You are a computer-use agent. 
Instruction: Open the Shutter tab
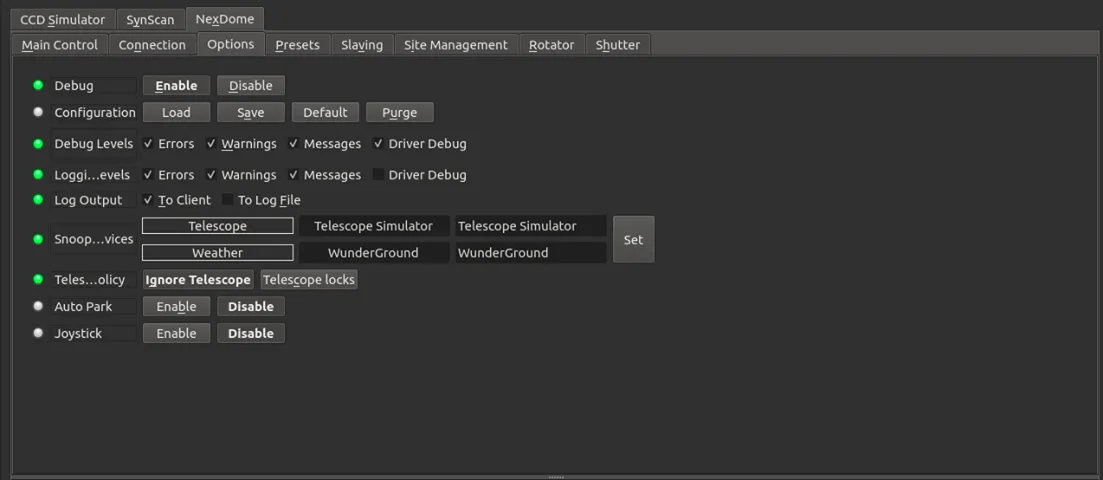[618, 44]
